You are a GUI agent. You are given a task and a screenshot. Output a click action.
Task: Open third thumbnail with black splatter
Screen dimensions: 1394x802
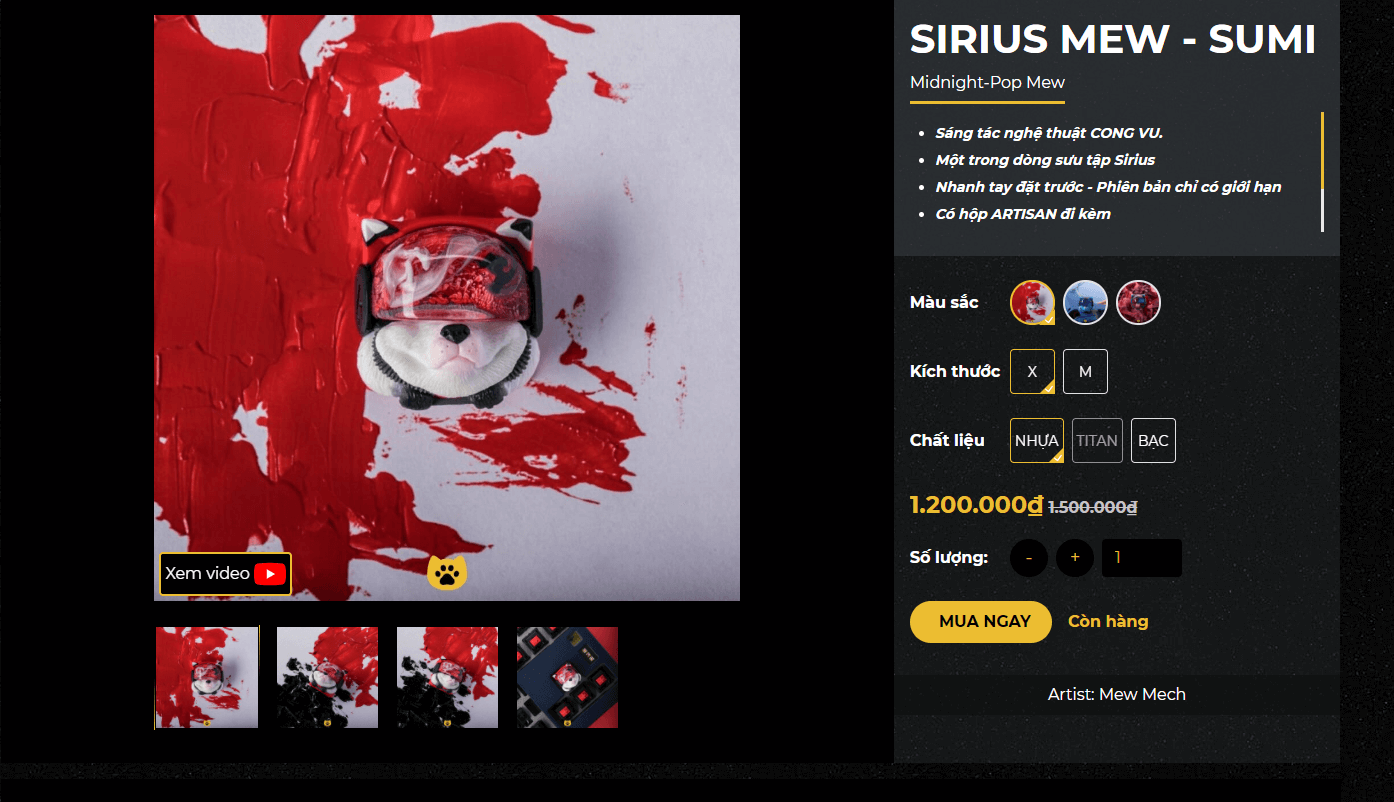[x=447, y=677]
